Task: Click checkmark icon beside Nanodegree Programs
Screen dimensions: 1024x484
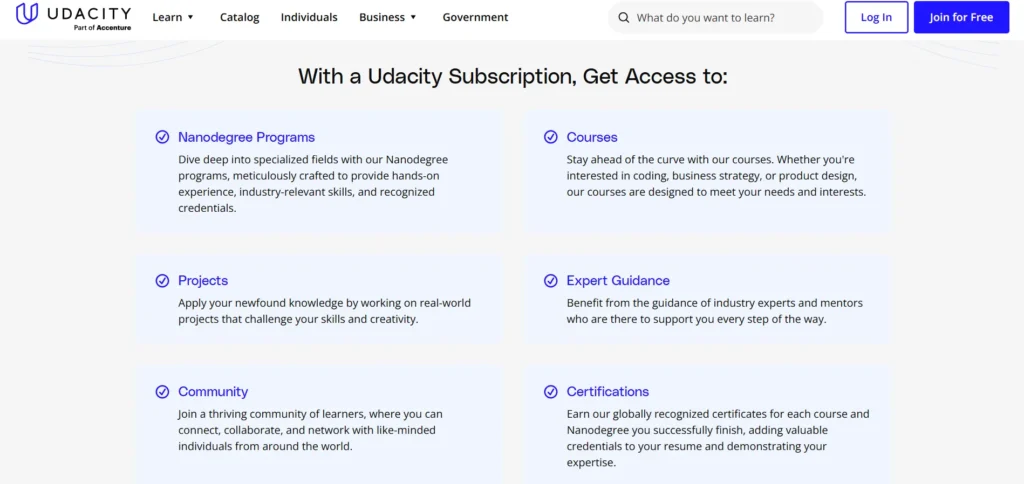Action: (x=162, y=138)
